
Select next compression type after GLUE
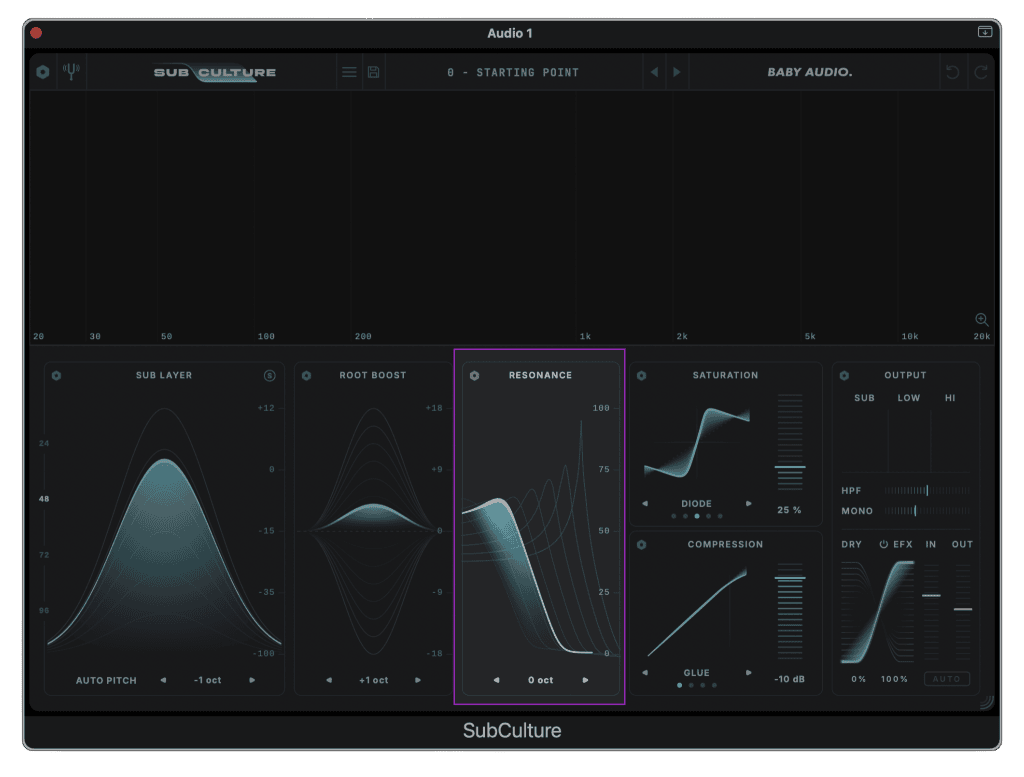(748, 673)
